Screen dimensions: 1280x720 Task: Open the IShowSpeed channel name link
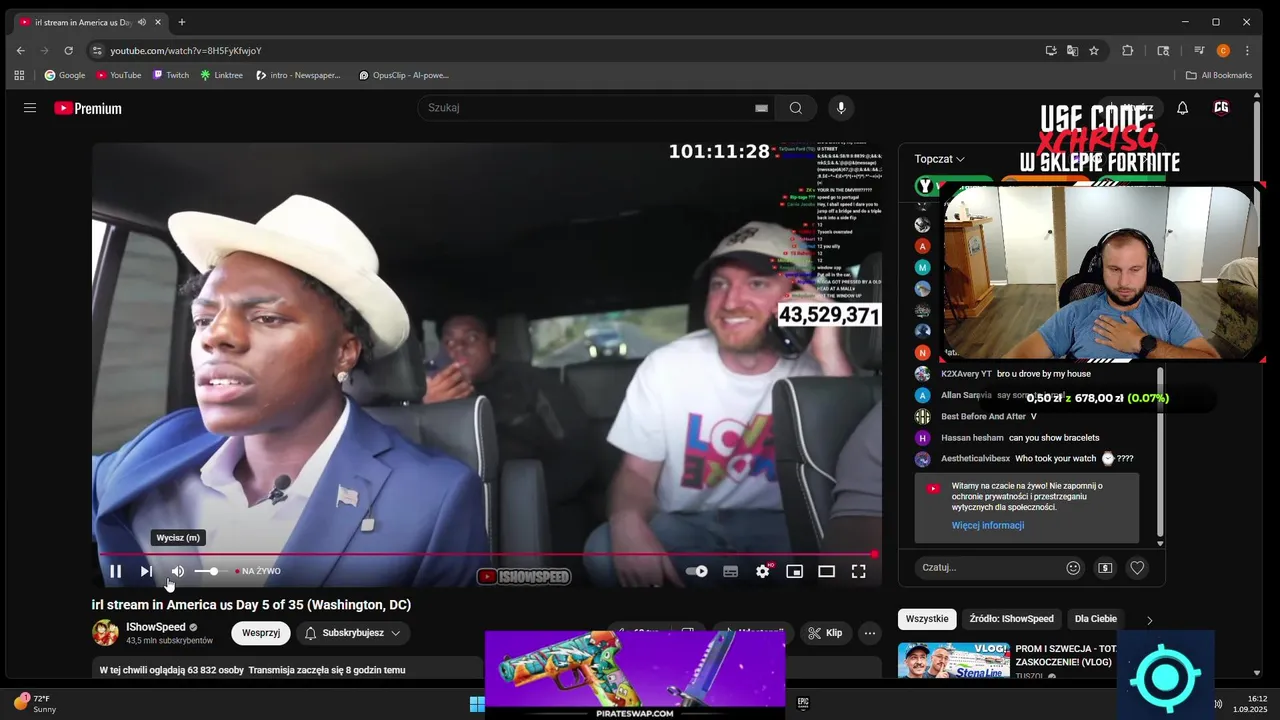pyautogui.click(x=156, y=627)
